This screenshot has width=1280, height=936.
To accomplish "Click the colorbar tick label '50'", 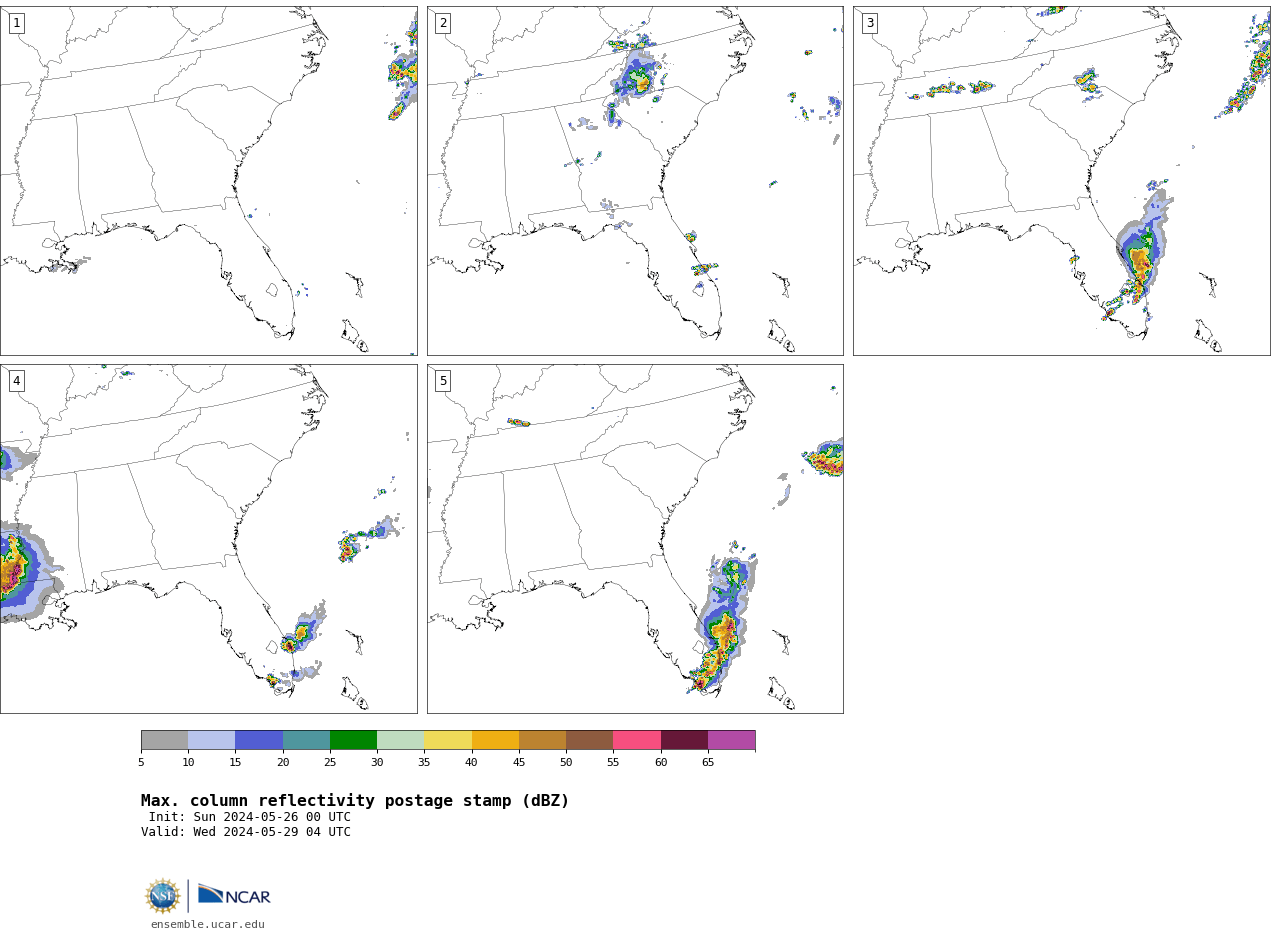I will click(x=566, y=762).
